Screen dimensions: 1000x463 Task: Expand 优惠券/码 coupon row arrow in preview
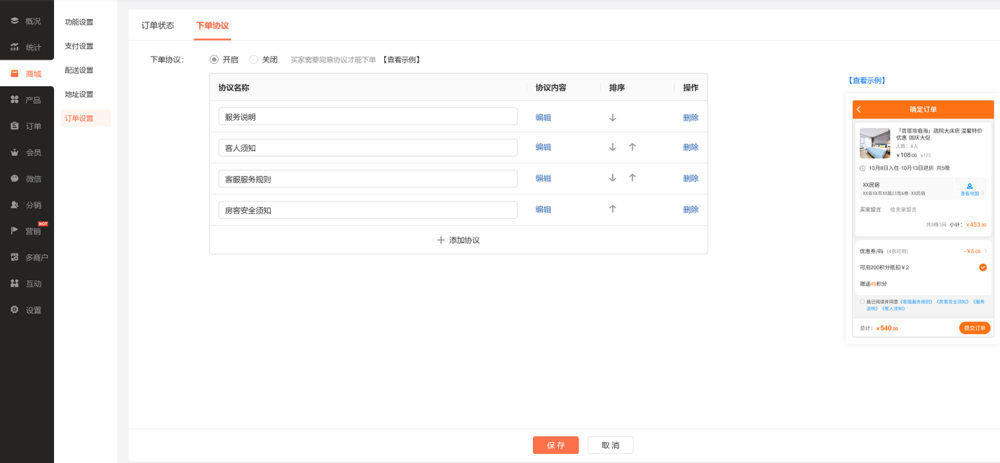985,251
